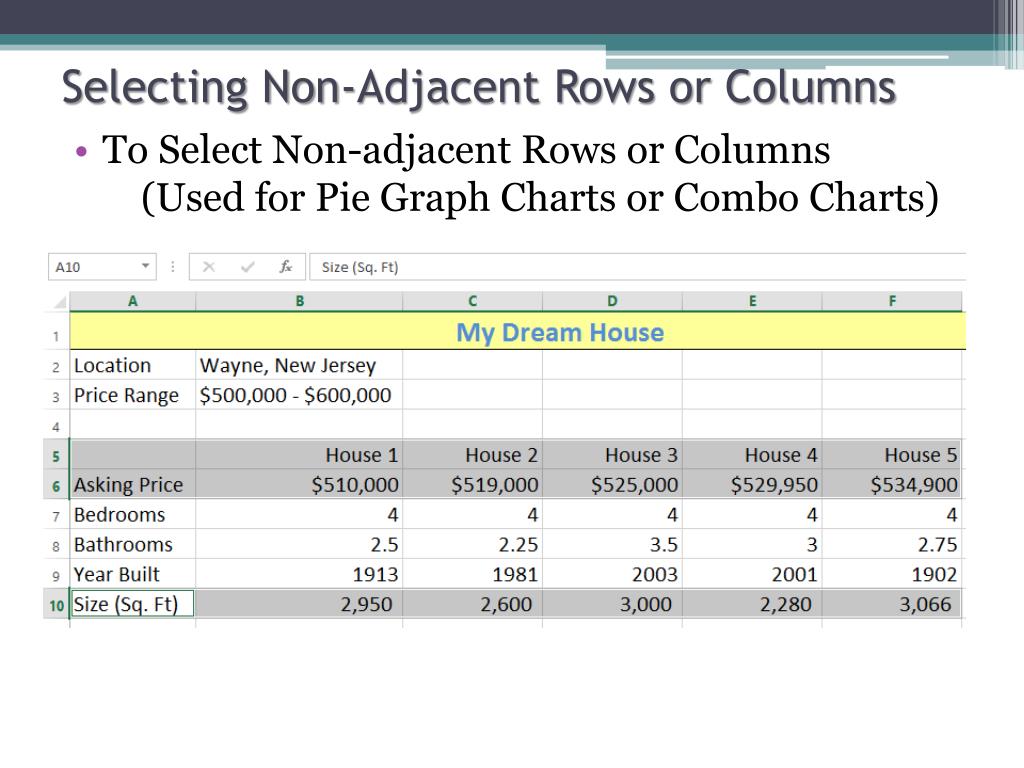Select column D header
The image size is (1024, 768).
point(612,301)
